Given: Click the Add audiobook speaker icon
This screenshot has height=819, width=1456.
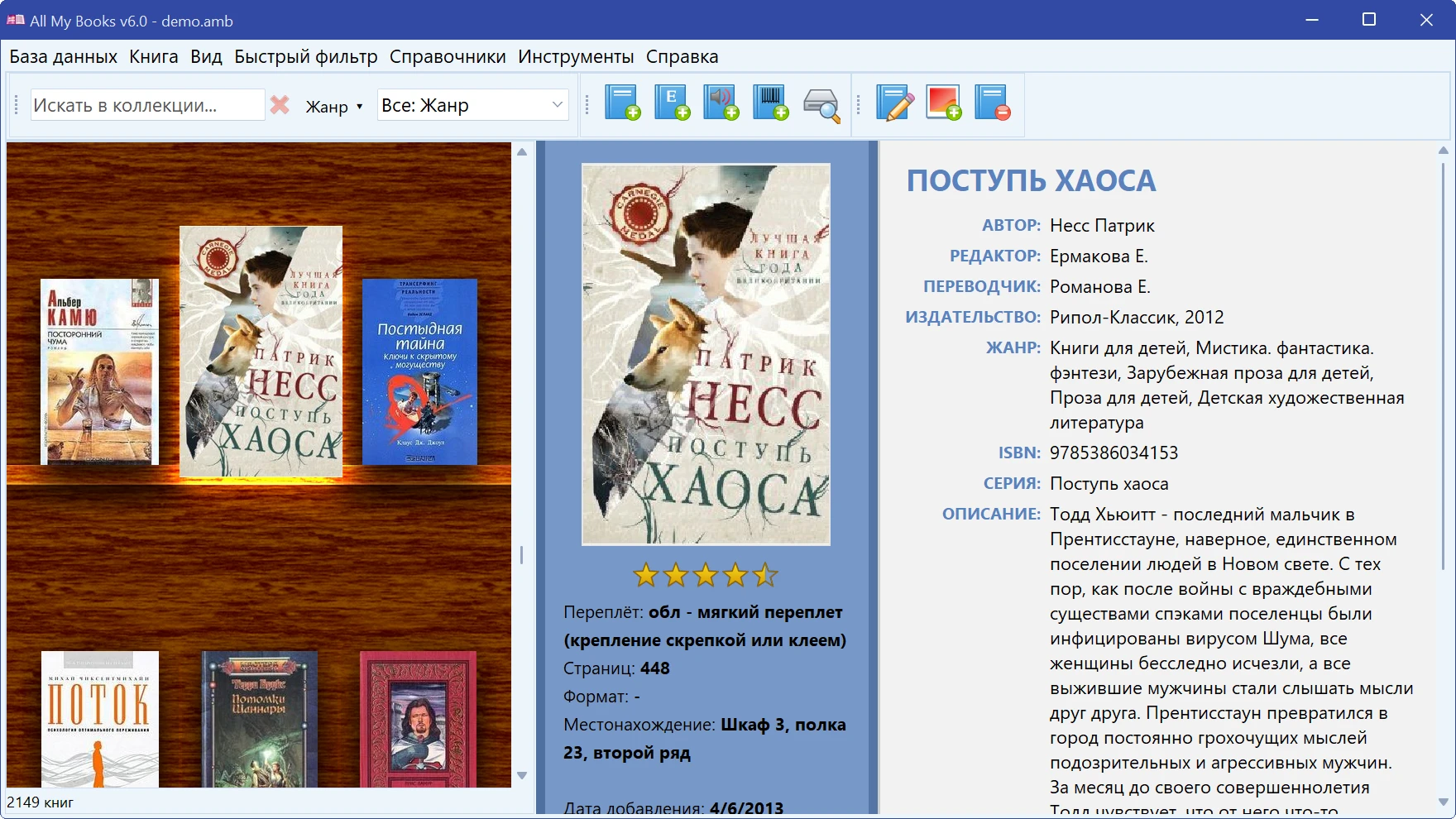Looking at the screenshot, I should [x=721, y=103].
